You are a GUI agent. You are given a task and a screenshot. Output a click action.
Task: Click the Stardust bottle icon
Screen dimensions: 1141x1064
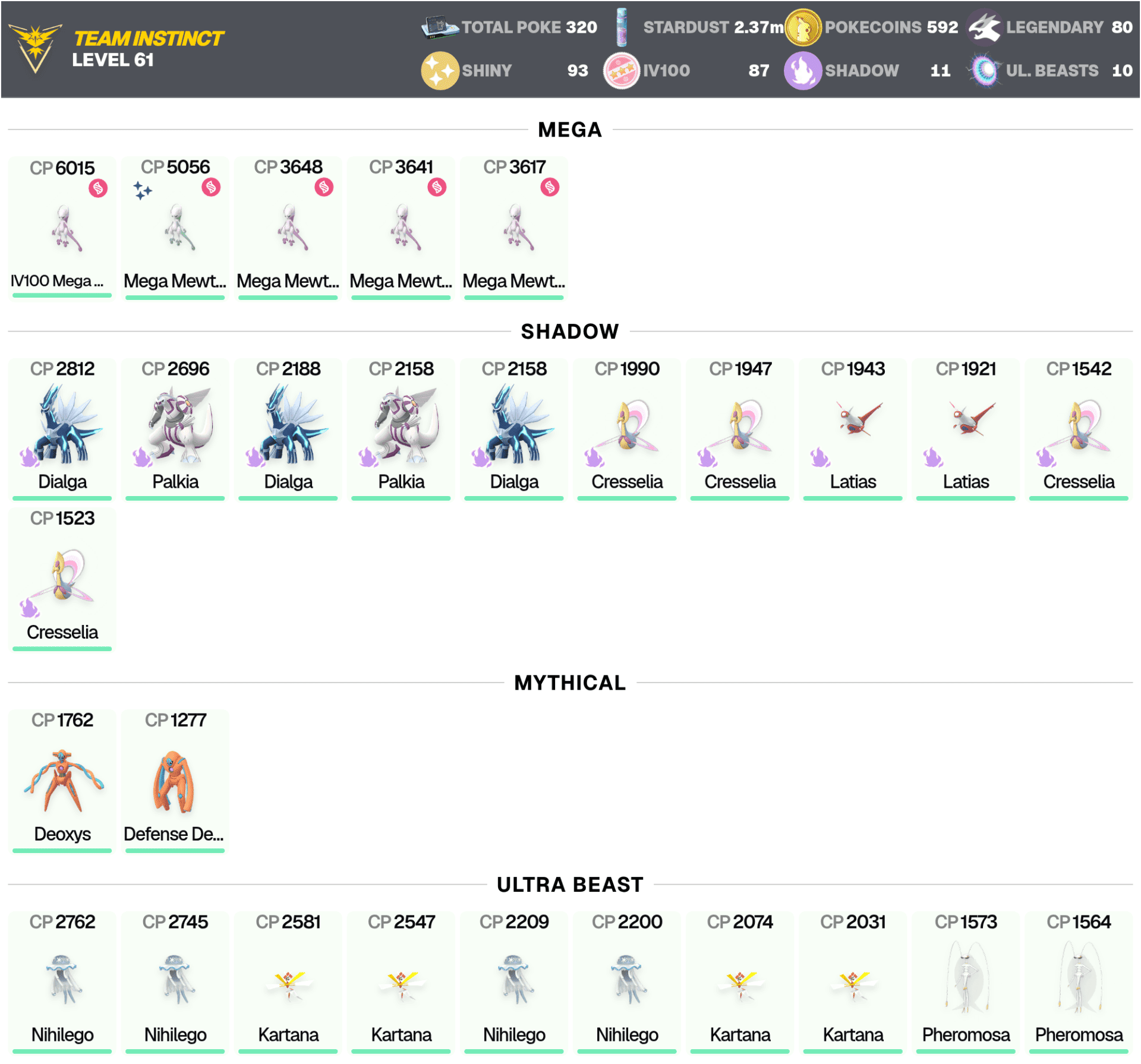(622, 27)
